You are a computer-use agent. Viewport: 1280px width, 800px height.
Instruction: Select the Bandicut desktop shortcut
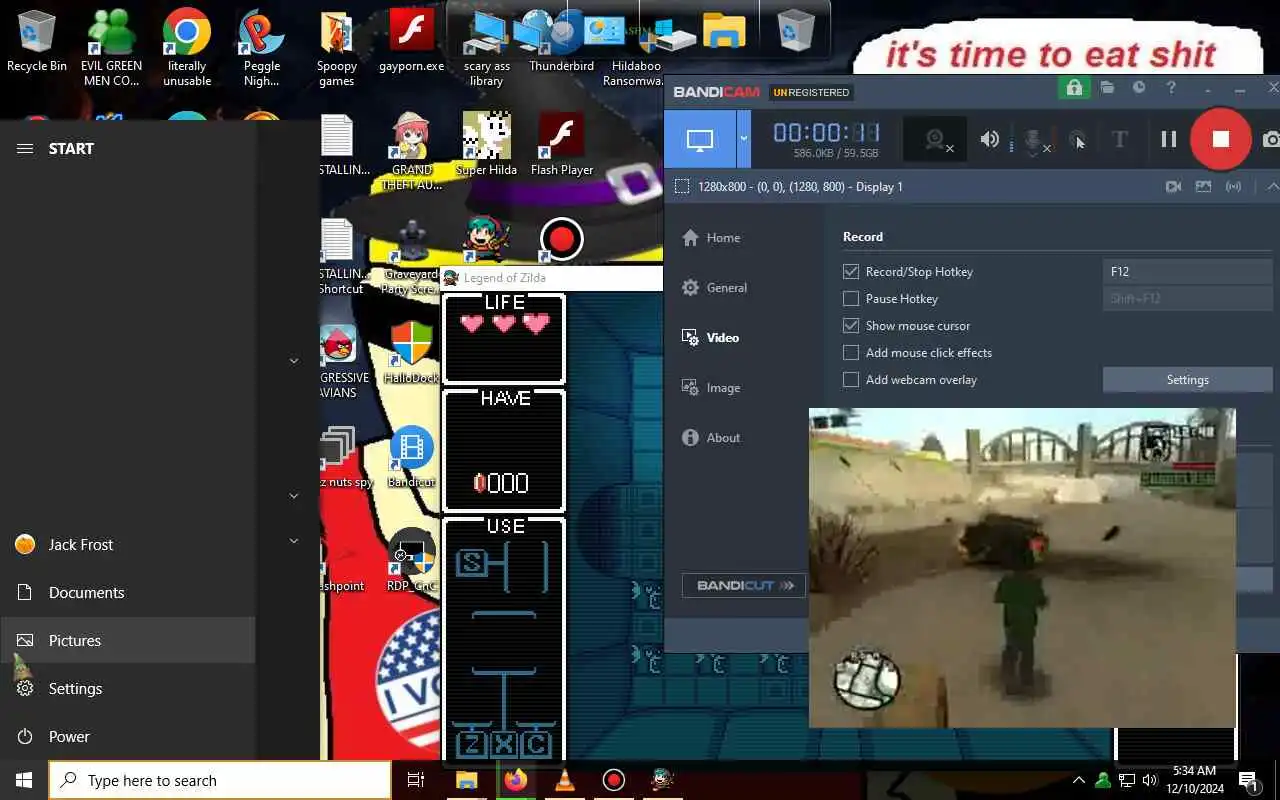411,458
